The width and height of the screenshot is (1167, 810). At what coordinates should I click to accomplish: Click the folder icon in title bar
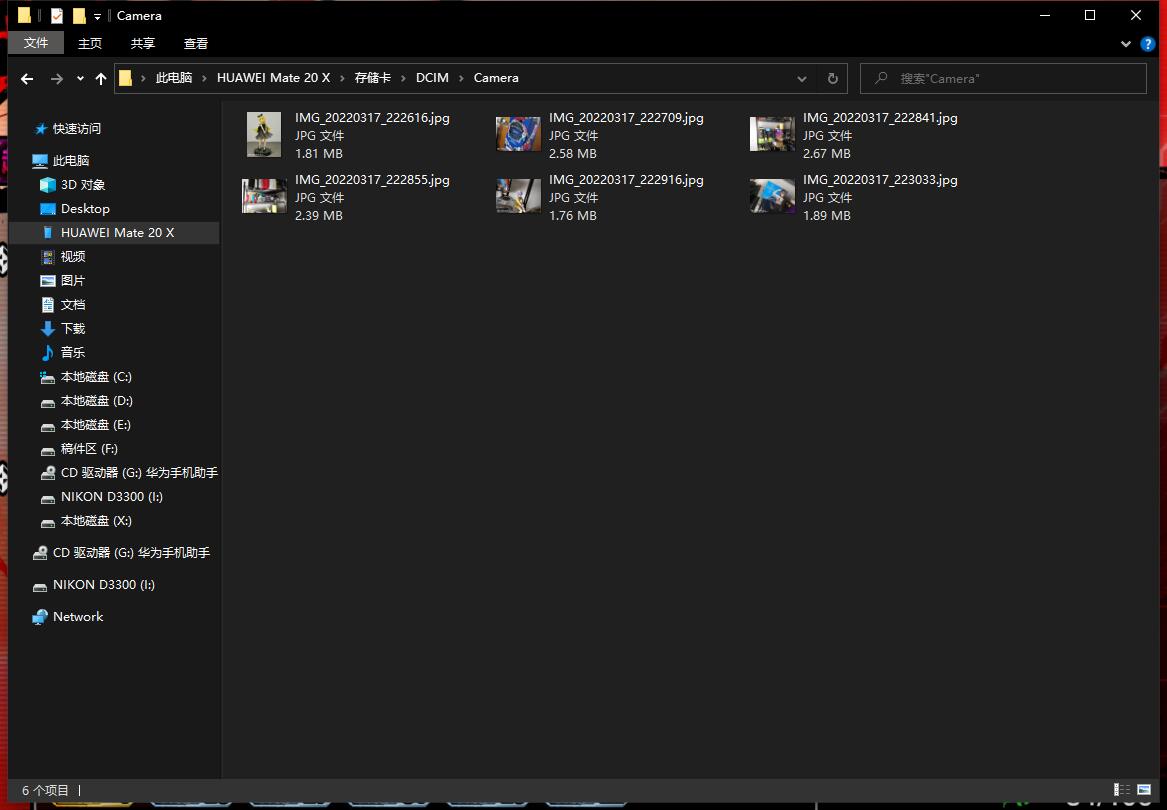[24, 16]
